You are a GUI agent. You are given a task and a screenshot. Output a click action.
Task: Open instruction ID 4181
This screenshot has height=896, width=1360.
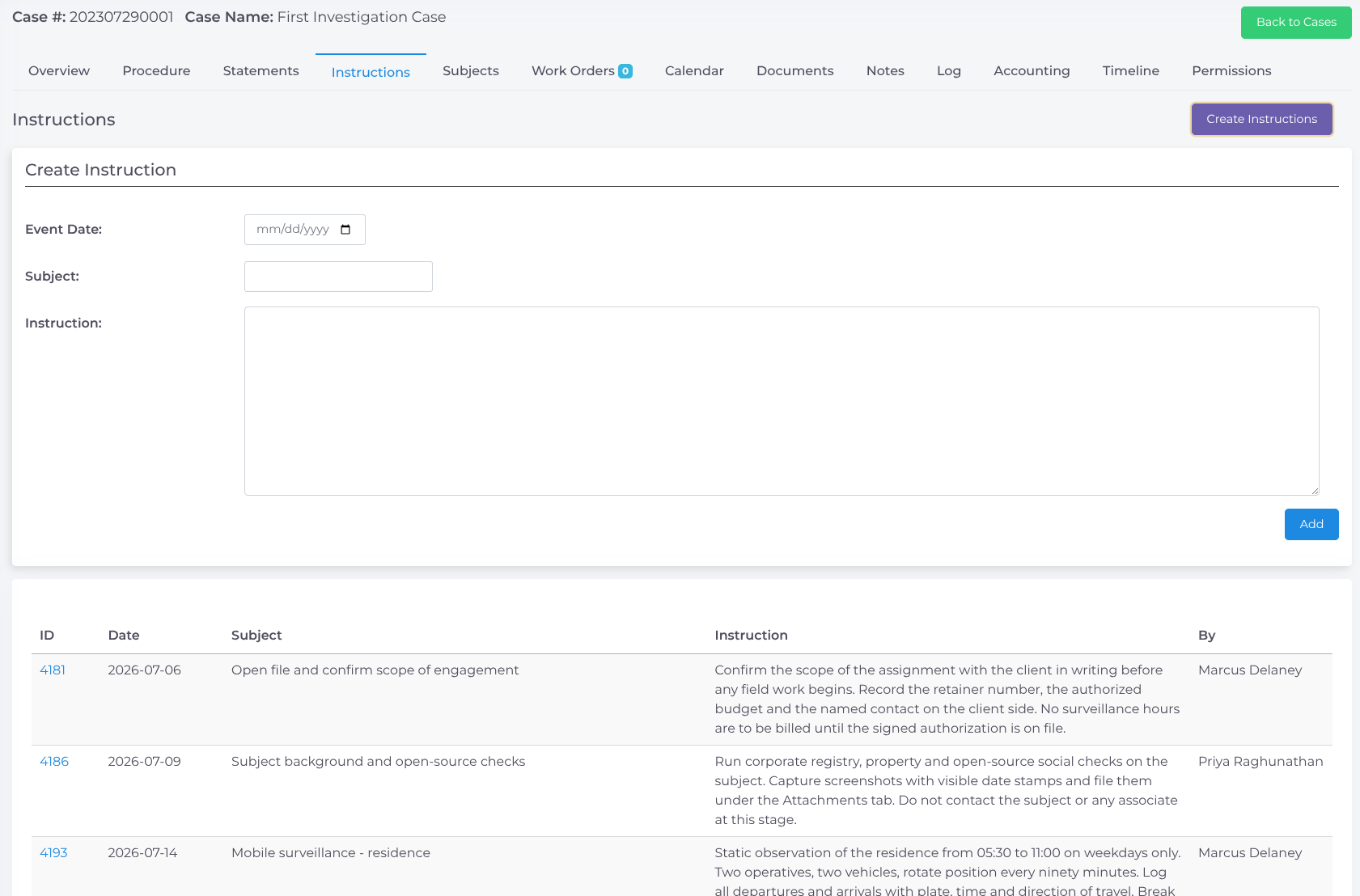[x=53, y=670]
